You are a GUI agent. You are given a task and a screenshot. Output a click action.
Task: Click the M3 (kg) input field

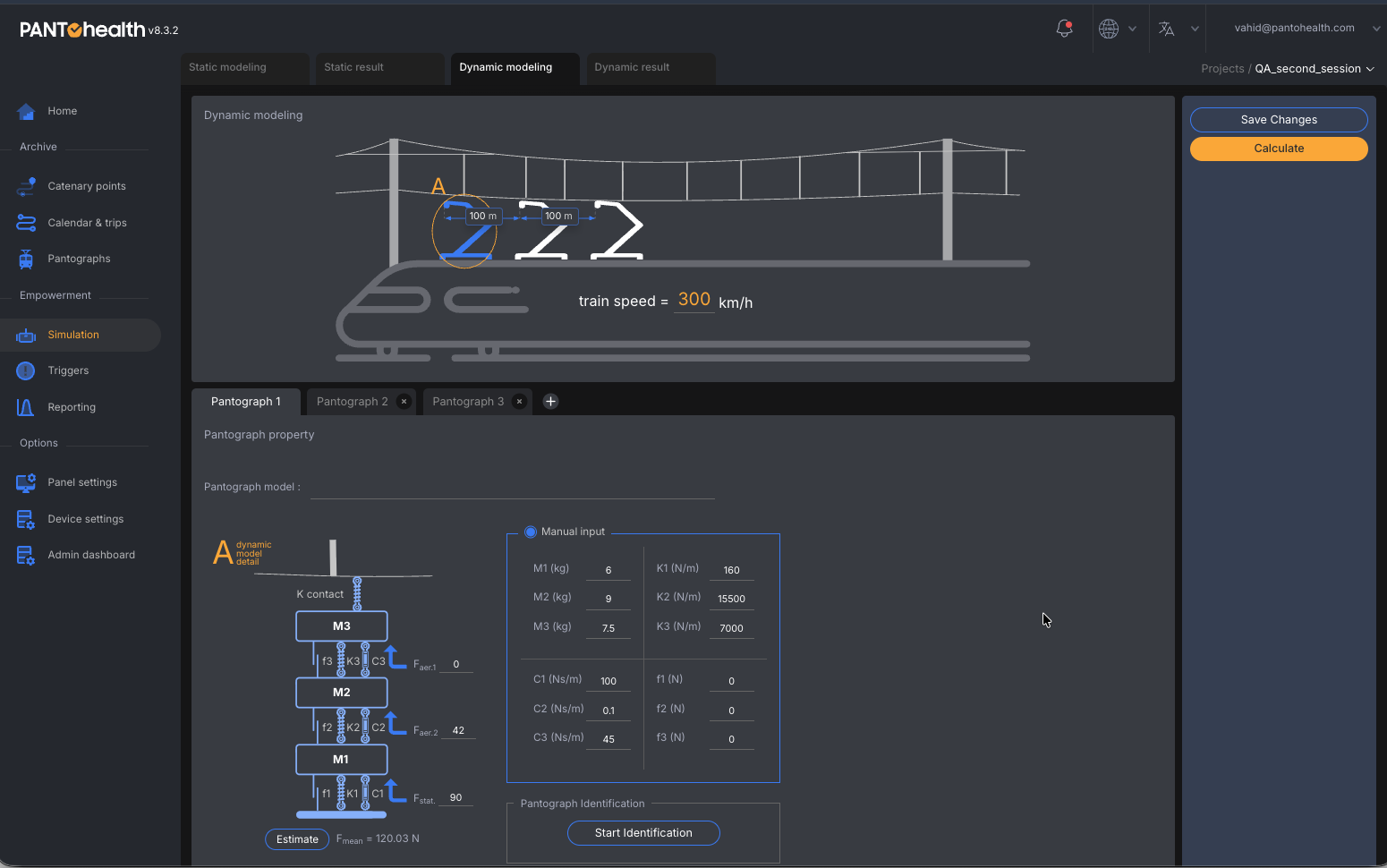pyautogui.click(x=608, y=628)
